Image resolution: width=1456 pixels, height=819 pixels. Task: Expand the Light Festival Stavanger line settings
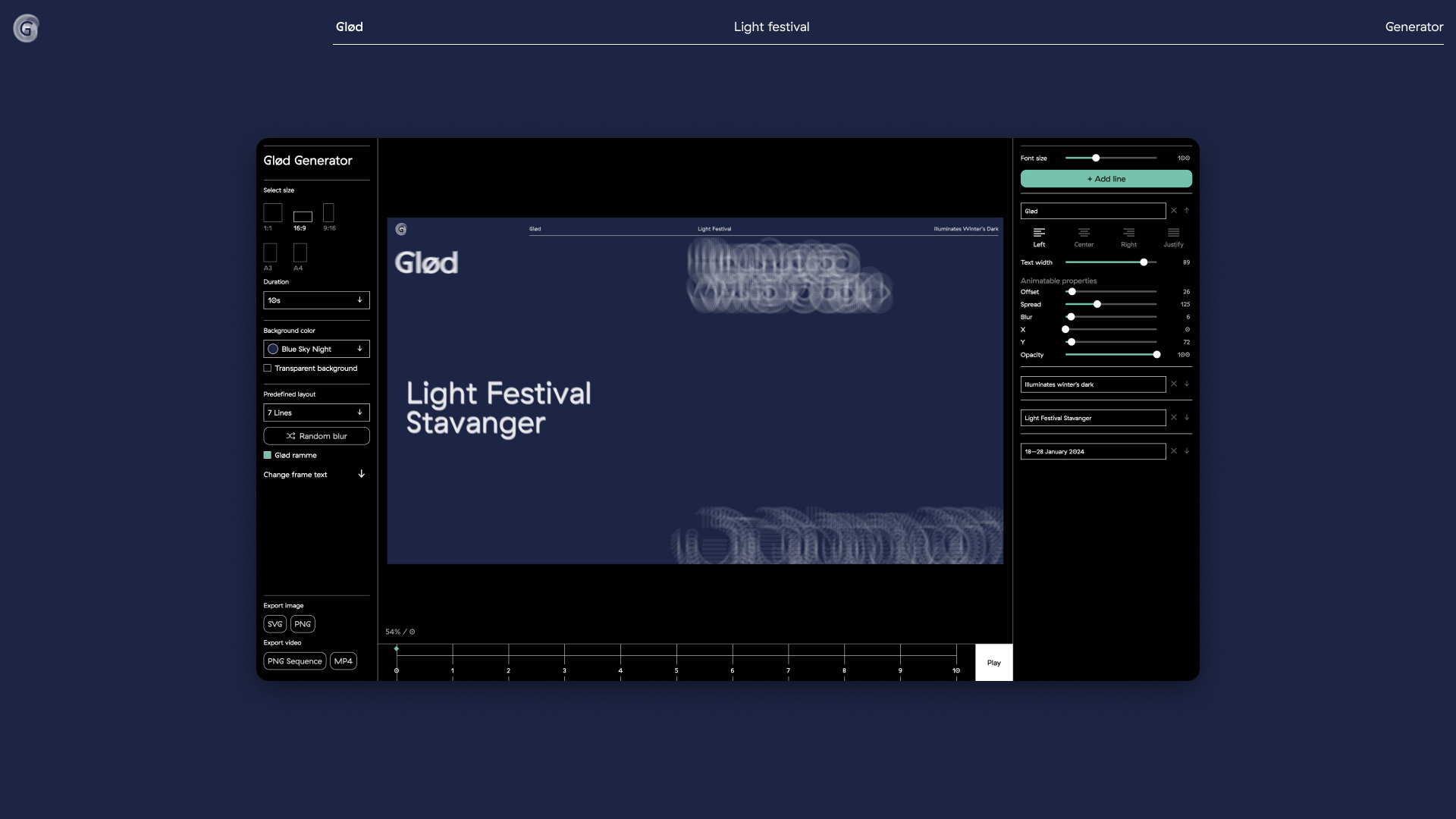(1187, 417)
